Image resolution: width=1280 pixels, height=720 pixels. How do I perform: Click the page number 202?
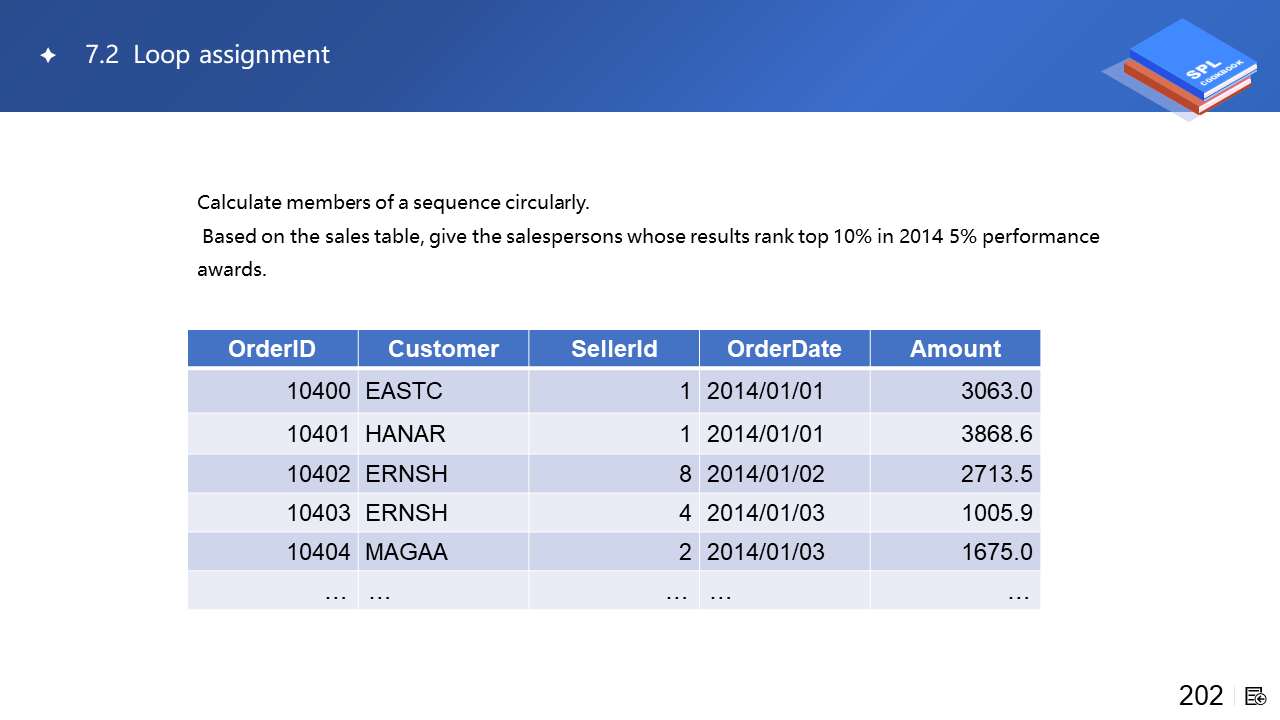coord(1201,696)
